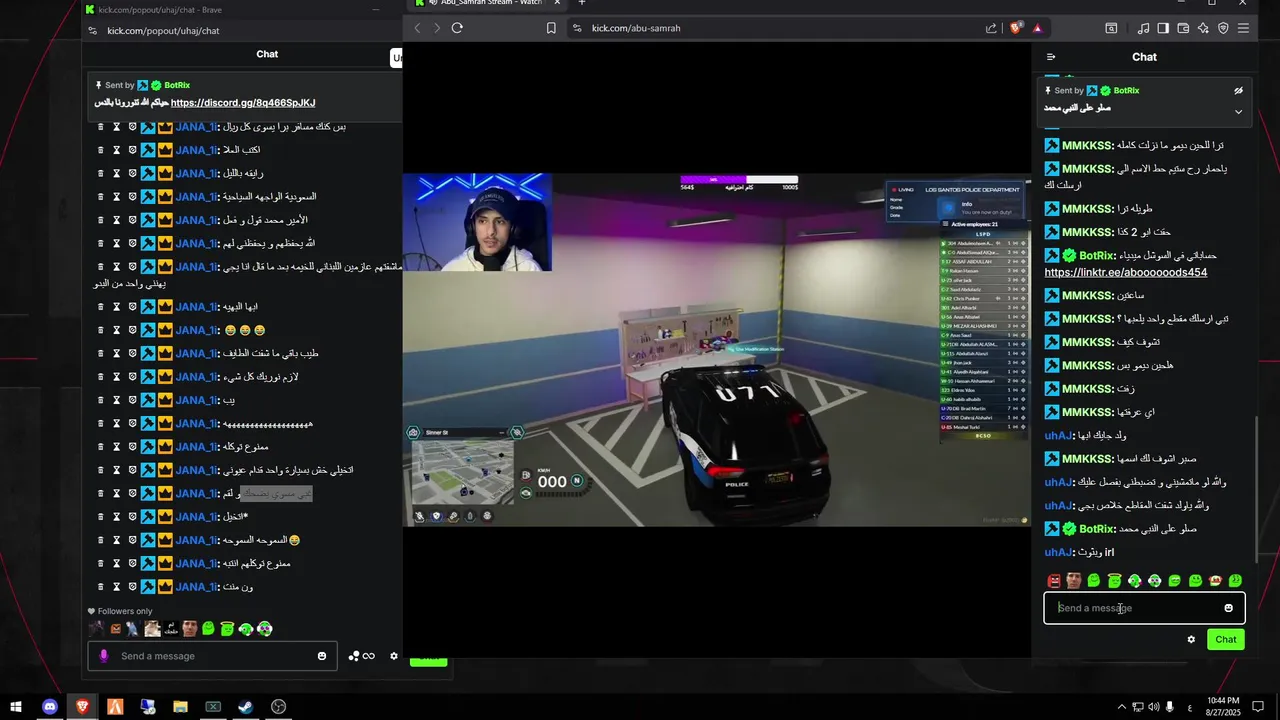The width and height of the screenshot is (1280, 720).
Task: Click username JANA_1i on the "ايها الهيبه" row
Action: click(196, 307)
